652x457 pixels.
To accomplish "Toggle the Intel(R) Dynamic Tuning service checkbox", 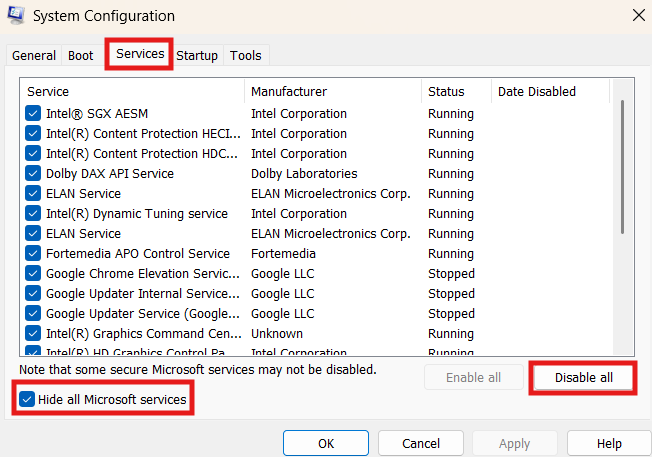I will [x=33, y=213].
